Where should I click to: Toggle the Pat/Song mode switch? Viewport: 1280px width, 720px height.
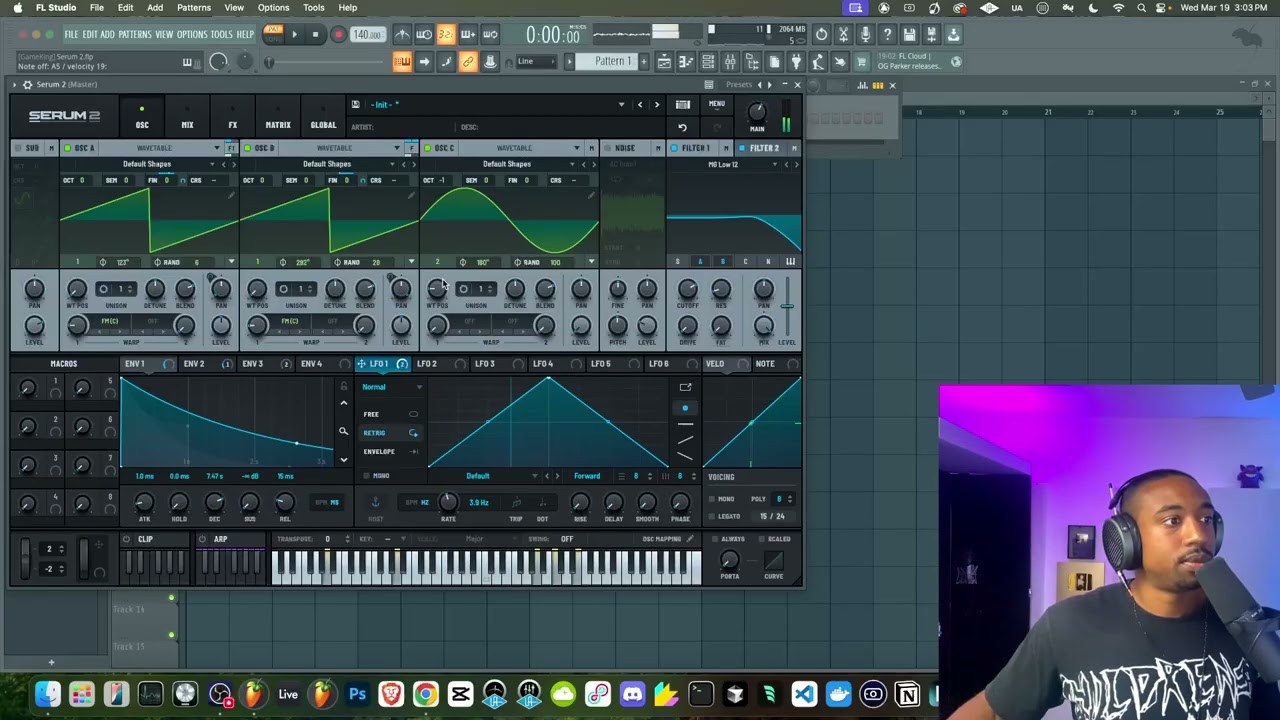[x=273, y=34]
